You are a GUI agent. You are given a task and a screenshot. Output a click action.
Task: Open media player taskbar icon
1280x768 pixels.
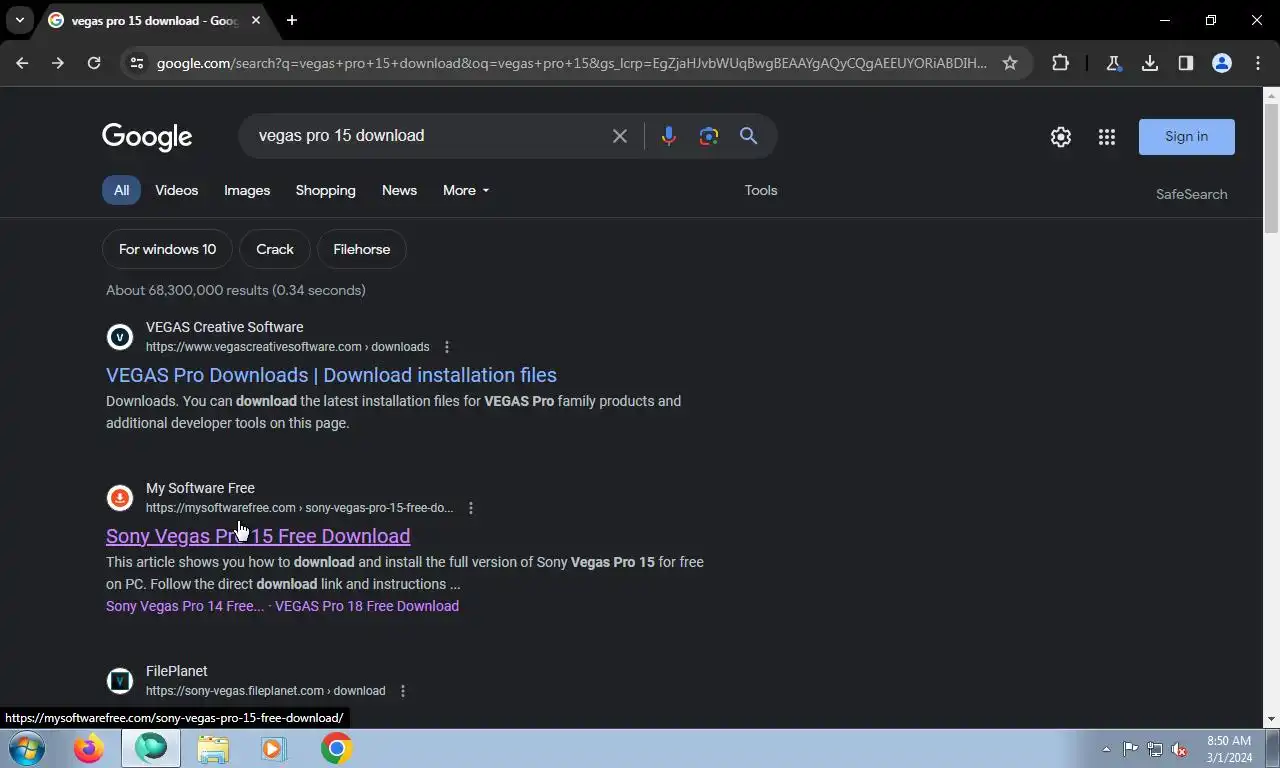(x=274, y=748)
